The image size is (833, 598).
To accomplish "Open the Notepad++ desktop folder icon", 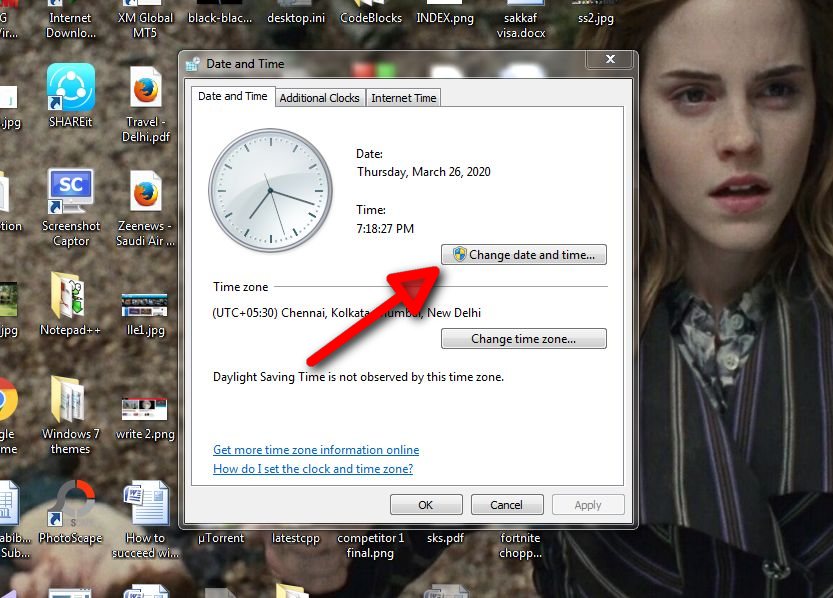I will (x=68, y=295).
